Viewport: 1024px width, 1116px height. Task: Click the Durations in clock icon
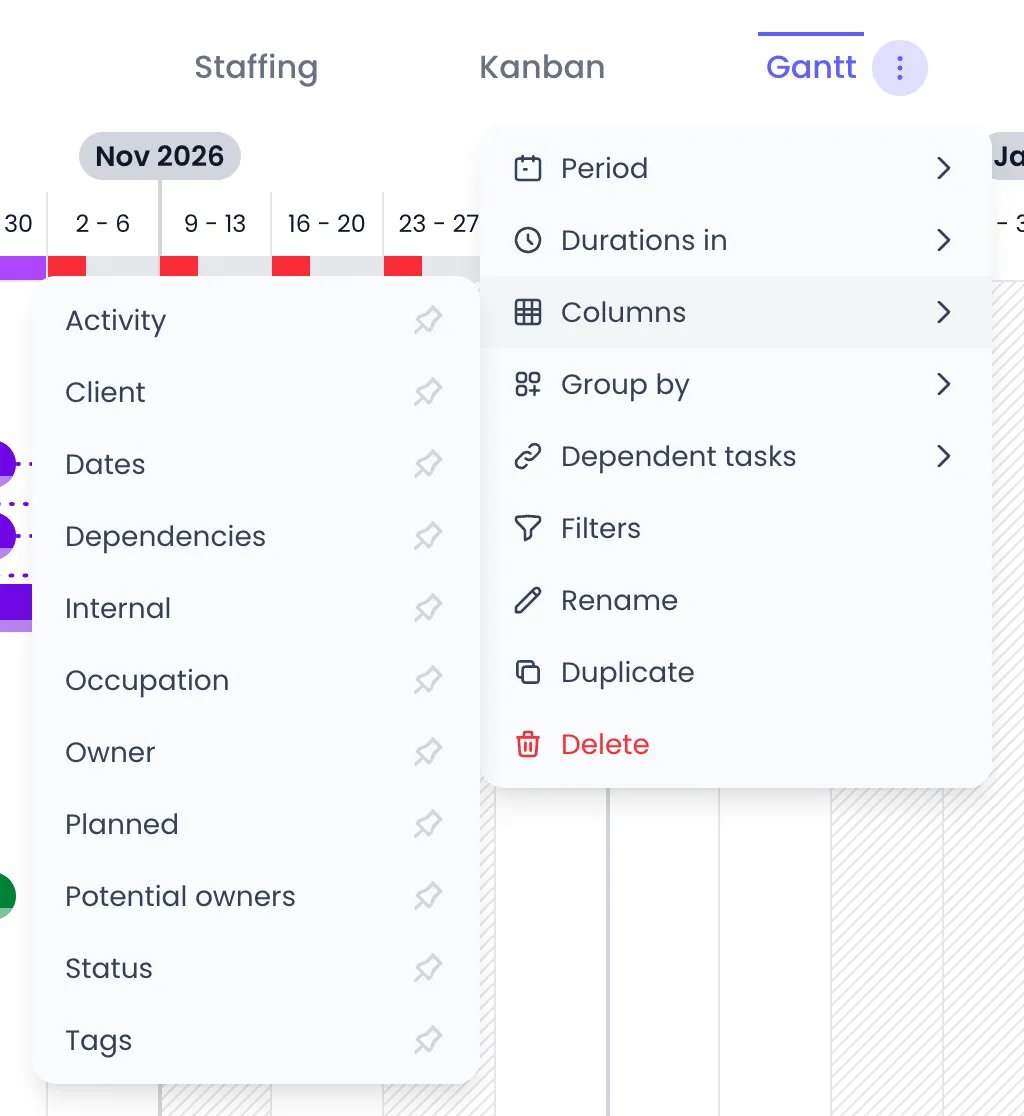[x=527, y=241]
